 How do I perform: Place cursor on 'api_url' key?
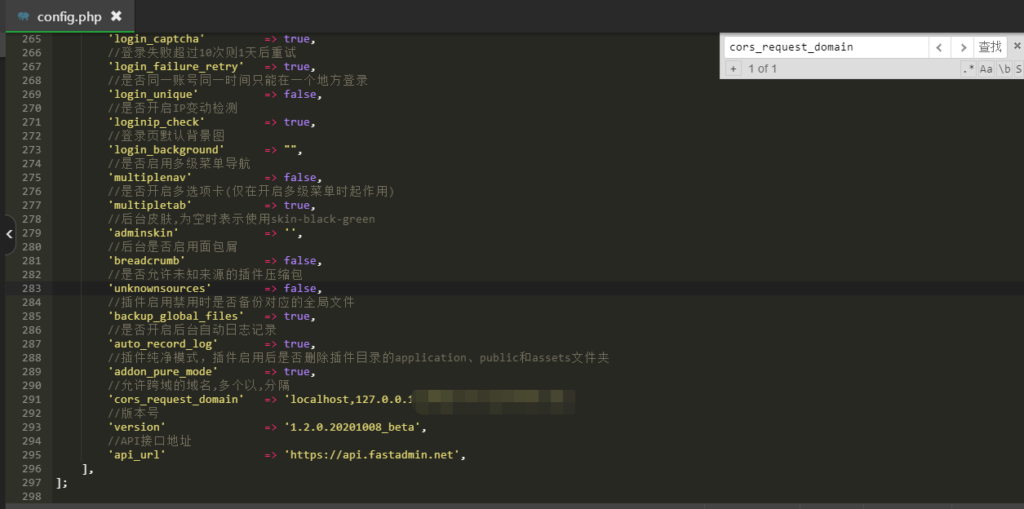point(136,454)
